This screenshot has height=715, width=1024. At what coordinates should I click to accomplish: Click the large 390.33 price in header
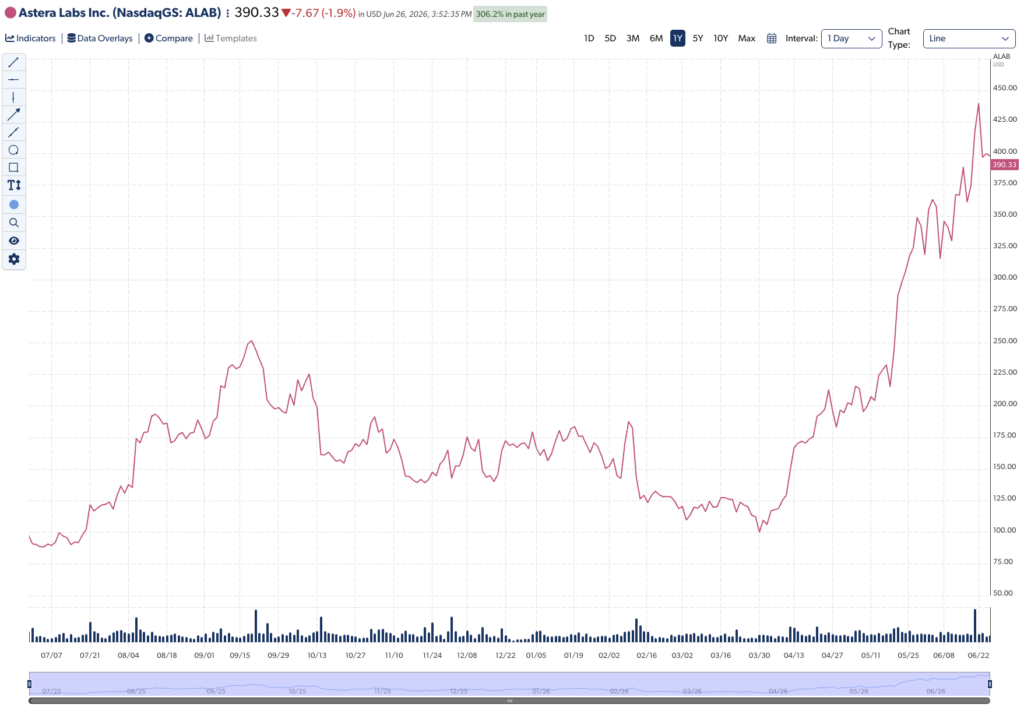coord(257,13)
